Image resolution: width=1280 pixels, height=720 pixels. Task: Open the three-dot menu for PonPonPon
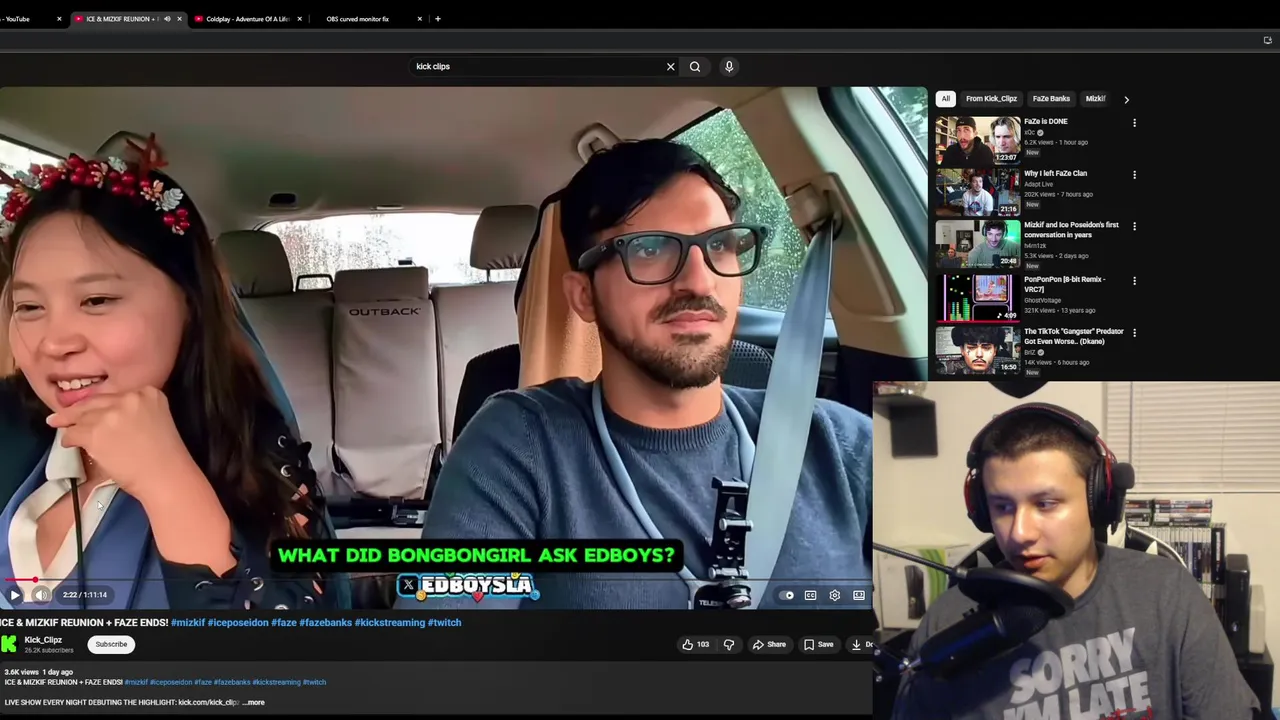1134,280
